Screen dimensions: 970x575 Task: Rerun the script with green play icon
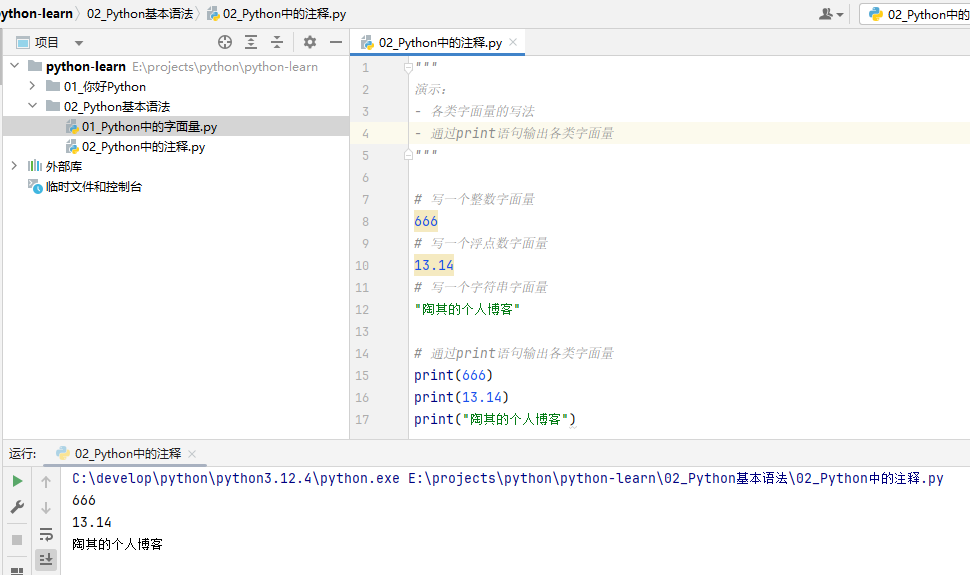pos(17,481)
